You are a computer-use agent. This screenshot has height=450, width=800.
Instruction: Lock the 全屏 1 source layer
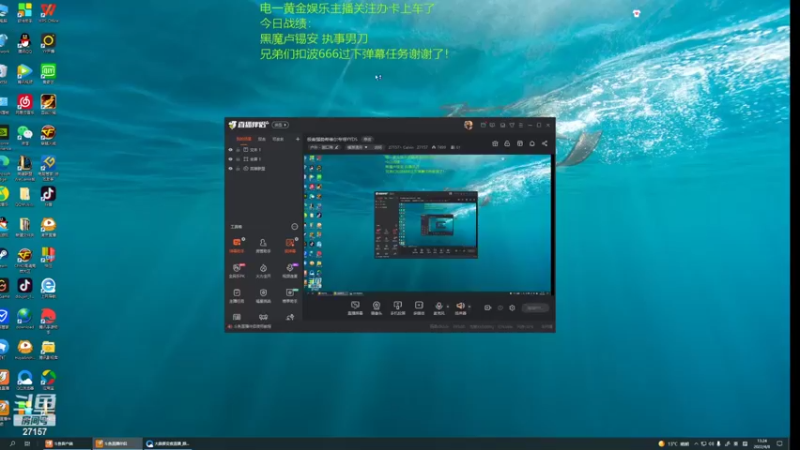(238, 159)
